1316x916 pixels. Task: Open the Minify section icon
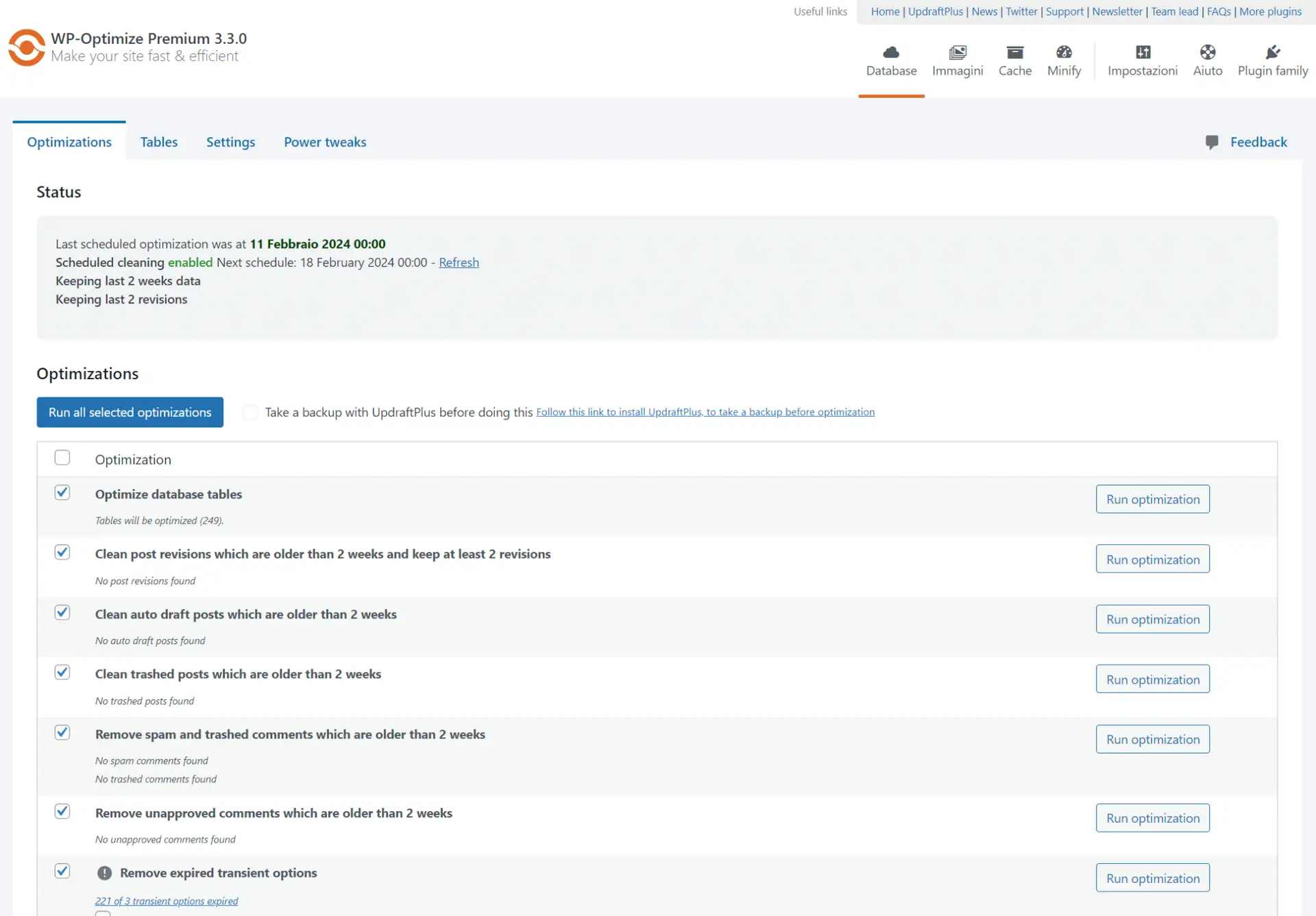1064,52
